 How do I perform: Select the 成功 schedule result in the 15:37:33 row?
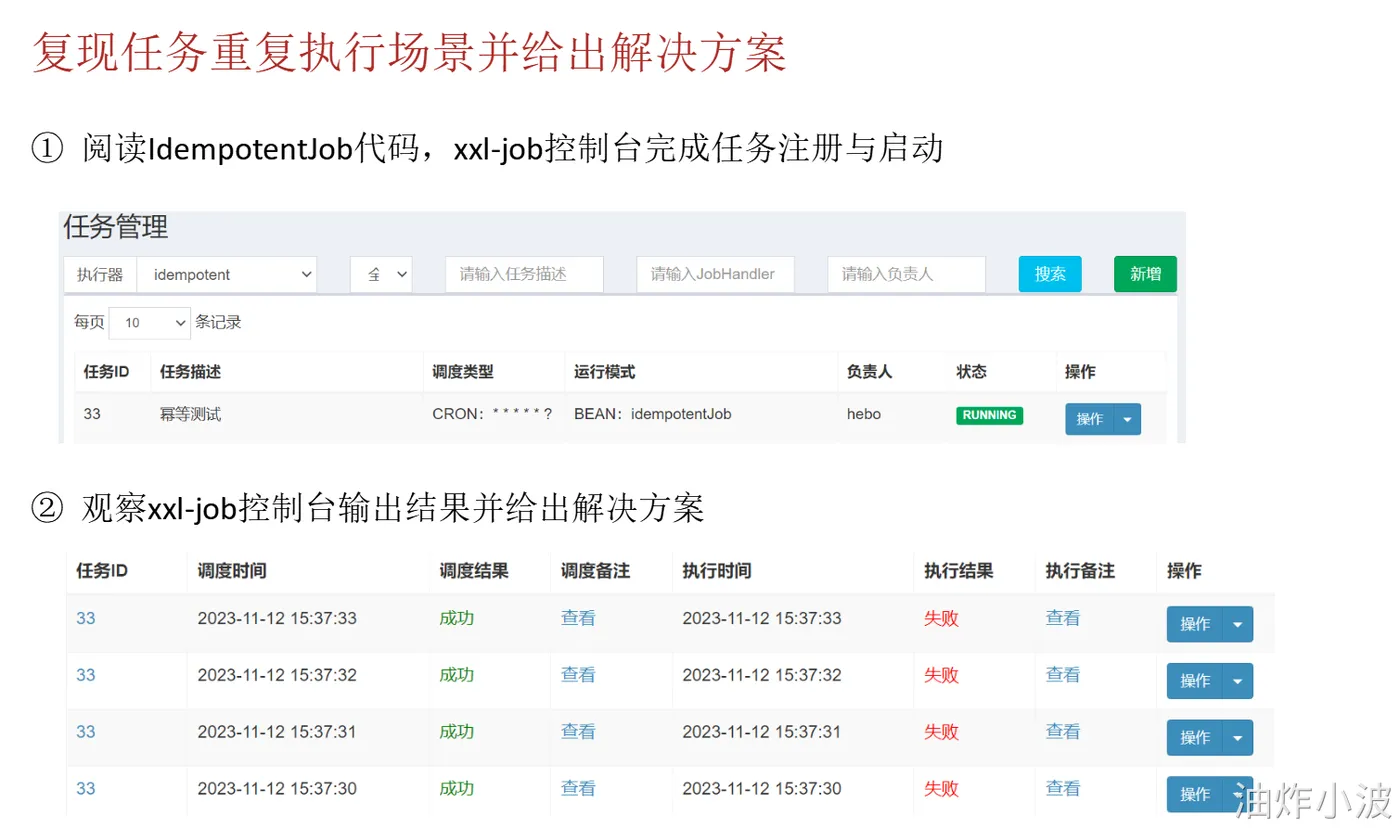(x=457, y=618)
